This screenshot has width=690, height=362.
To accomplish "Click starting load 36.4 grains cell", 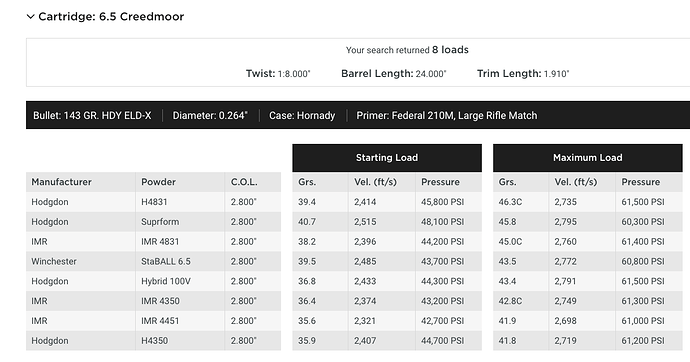I will (x=320, y=301).
